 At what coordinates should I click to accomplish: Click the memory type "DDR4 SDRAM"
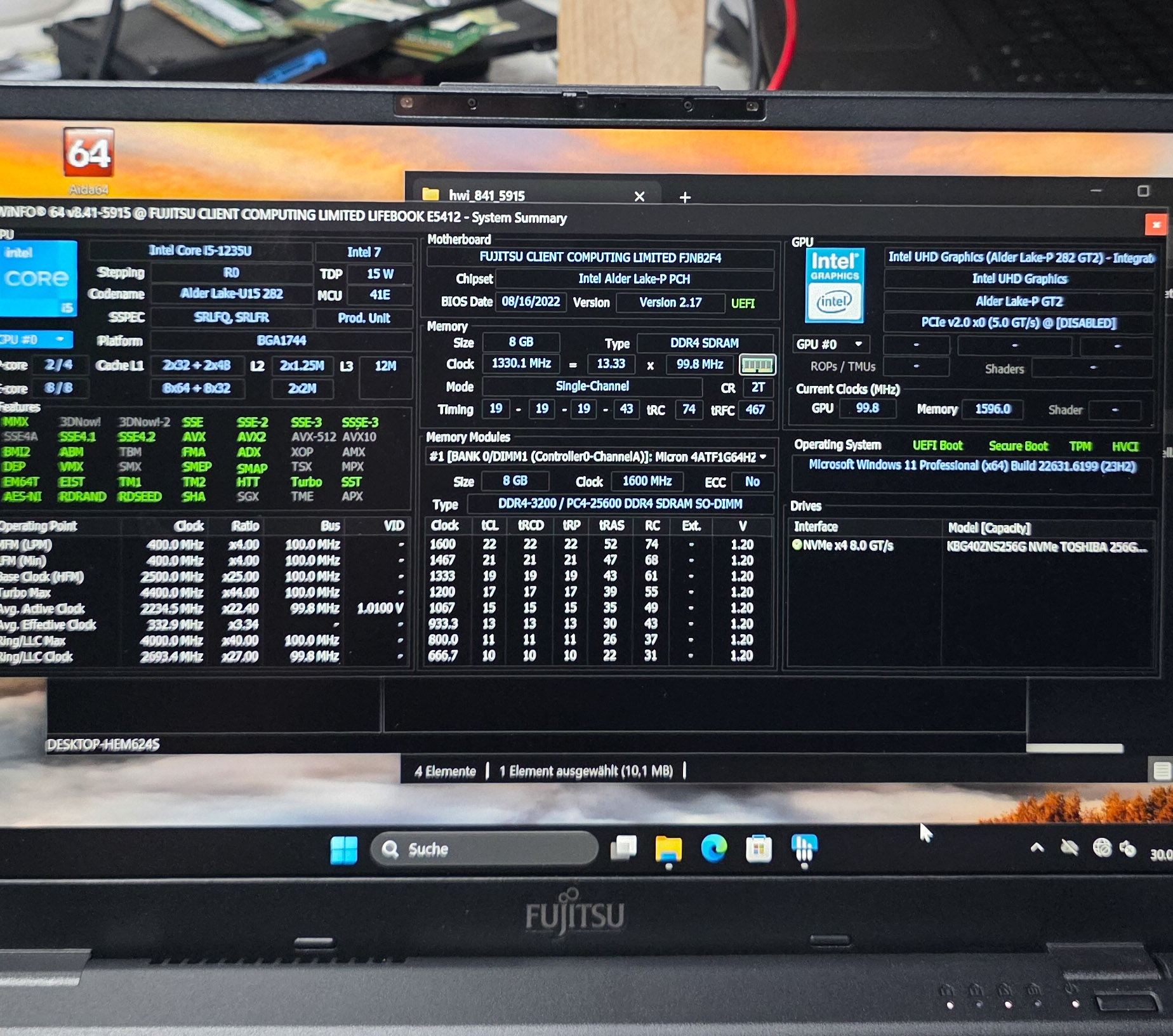click(705, 343)
